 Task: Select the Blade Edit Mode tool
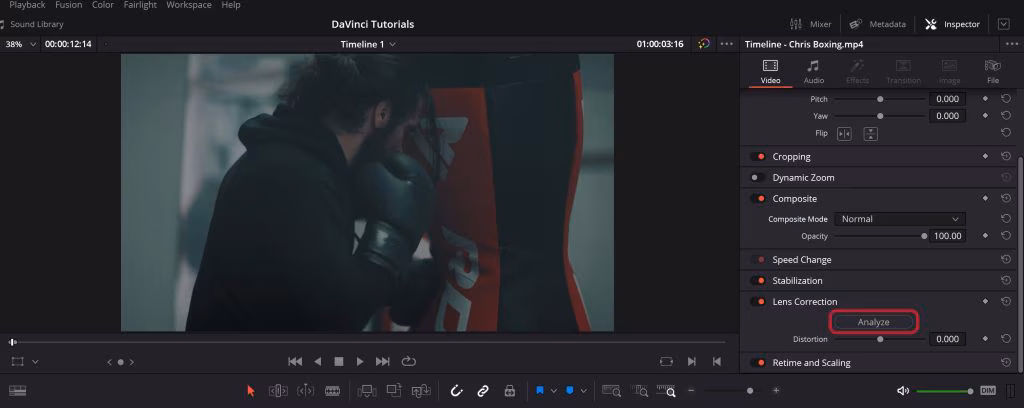[x=332, y=390]
